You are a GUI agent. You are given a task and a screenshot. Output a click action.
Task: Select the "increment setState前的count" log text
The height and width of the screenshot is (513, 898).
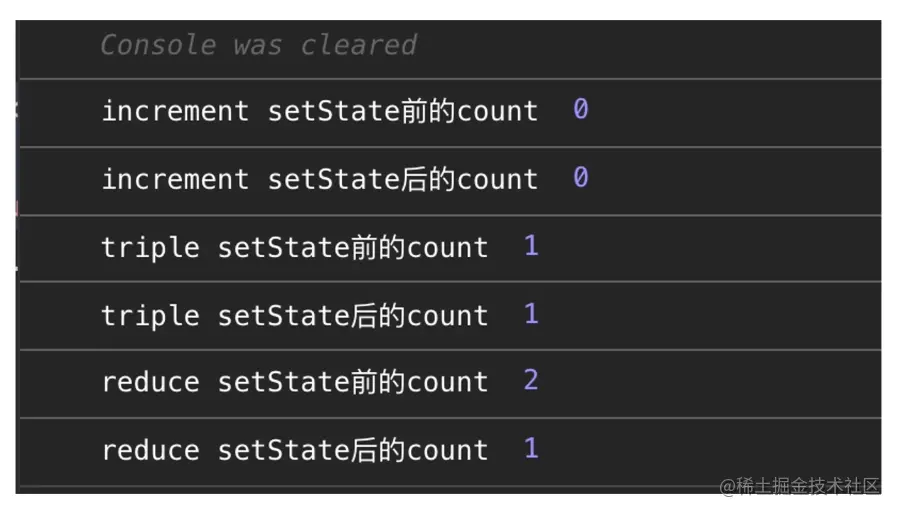(x=319, y=111)
